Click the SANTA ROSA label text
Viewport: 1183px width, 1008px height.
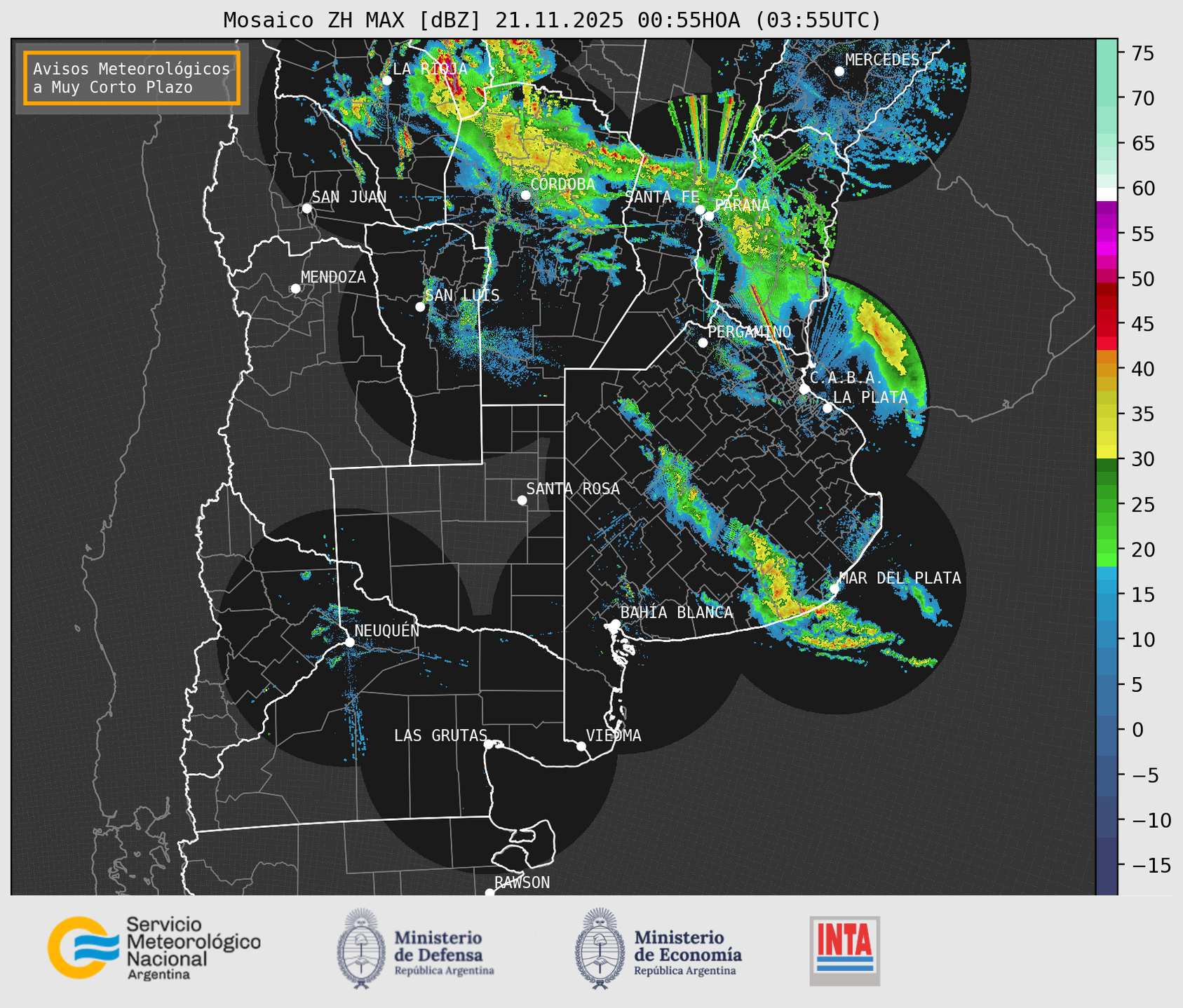coord(573,489)
